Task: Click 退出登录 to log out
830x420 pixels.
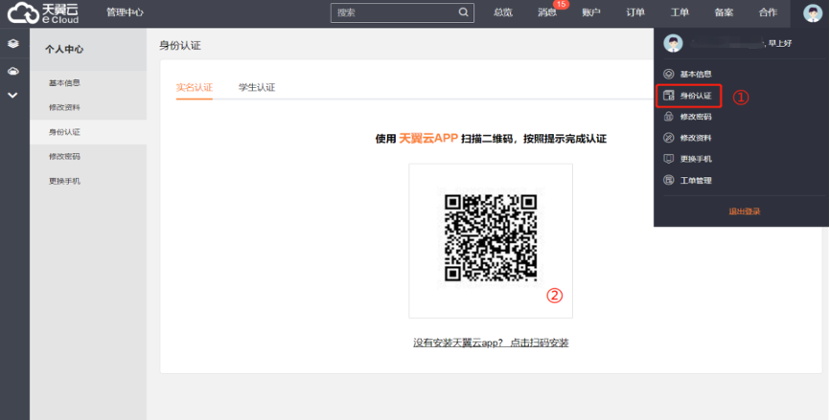Action: [743, 211]
